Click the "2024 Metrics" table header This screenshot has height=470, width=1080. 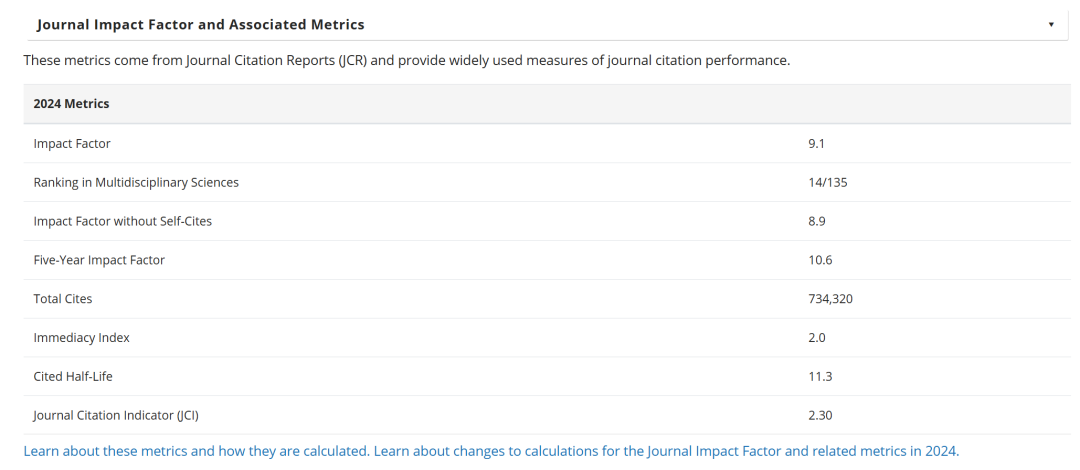72,104
